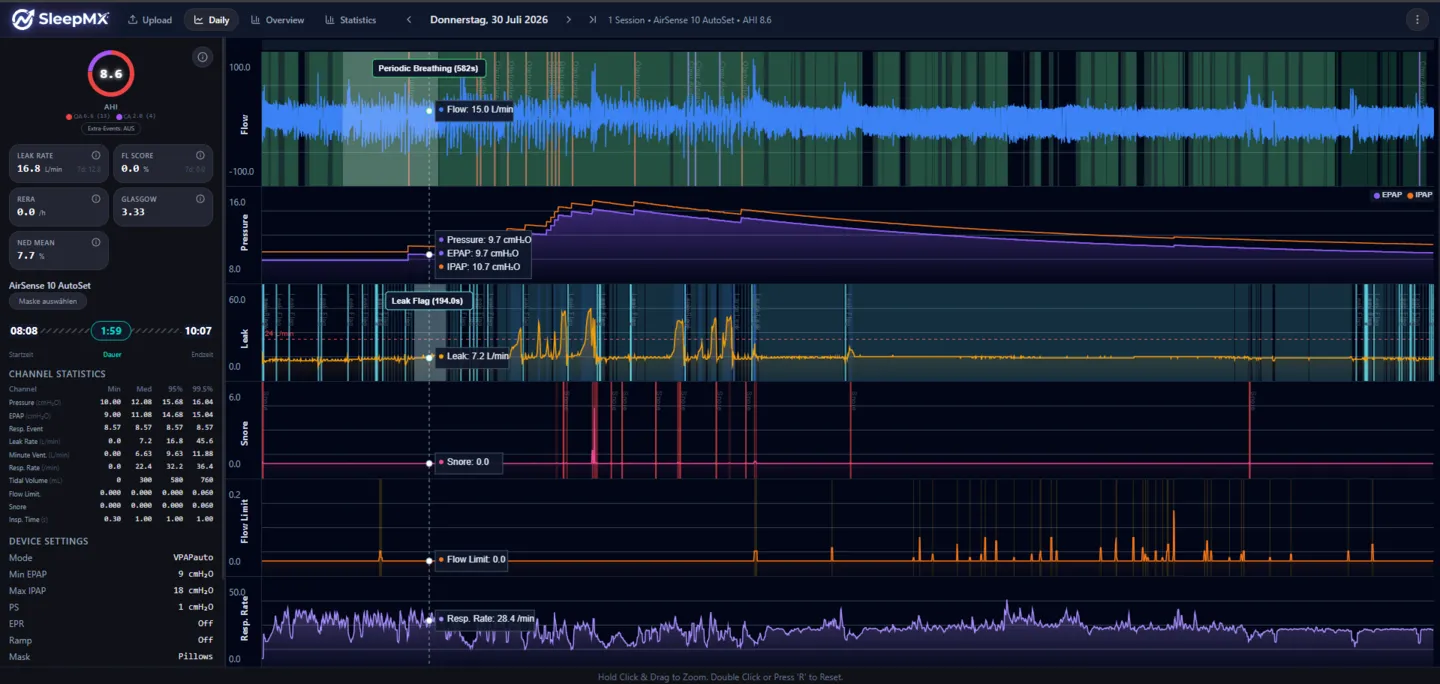
Task: Click the Insp. Time statistics row
Action: point(110,519)
